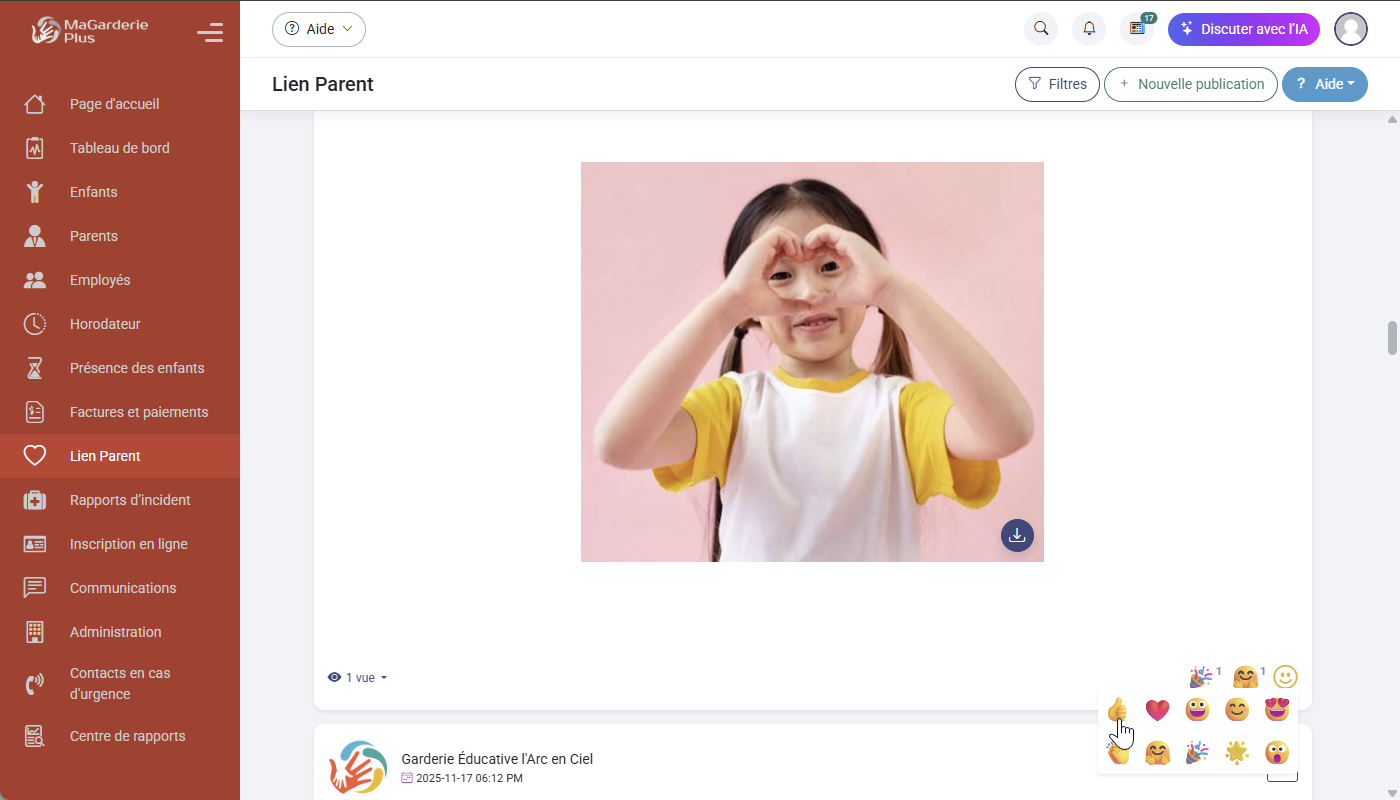Choose the heart-eyes emoji reaction
The width and height of the screenshot is (1400, 800).
(1277, 710)
